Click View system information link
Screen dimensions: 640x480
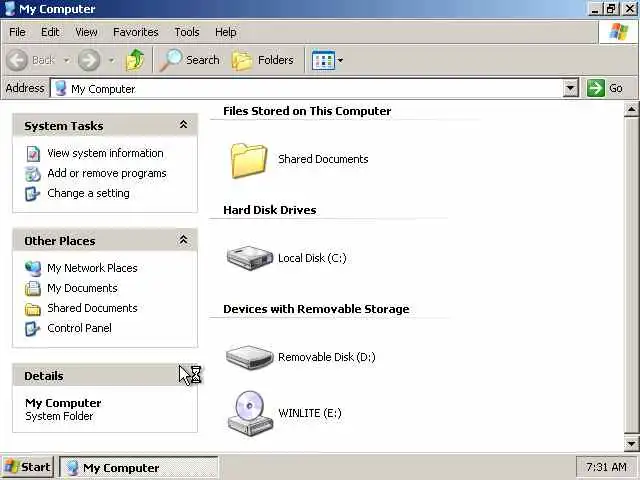[x=105, y=153]
